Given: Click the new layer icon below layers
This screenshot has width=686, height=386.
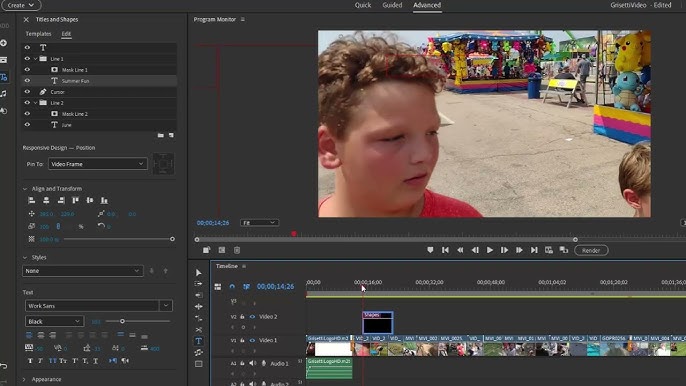Looking at the screenshot, I should pyautogui.click(x=171, y=135).
